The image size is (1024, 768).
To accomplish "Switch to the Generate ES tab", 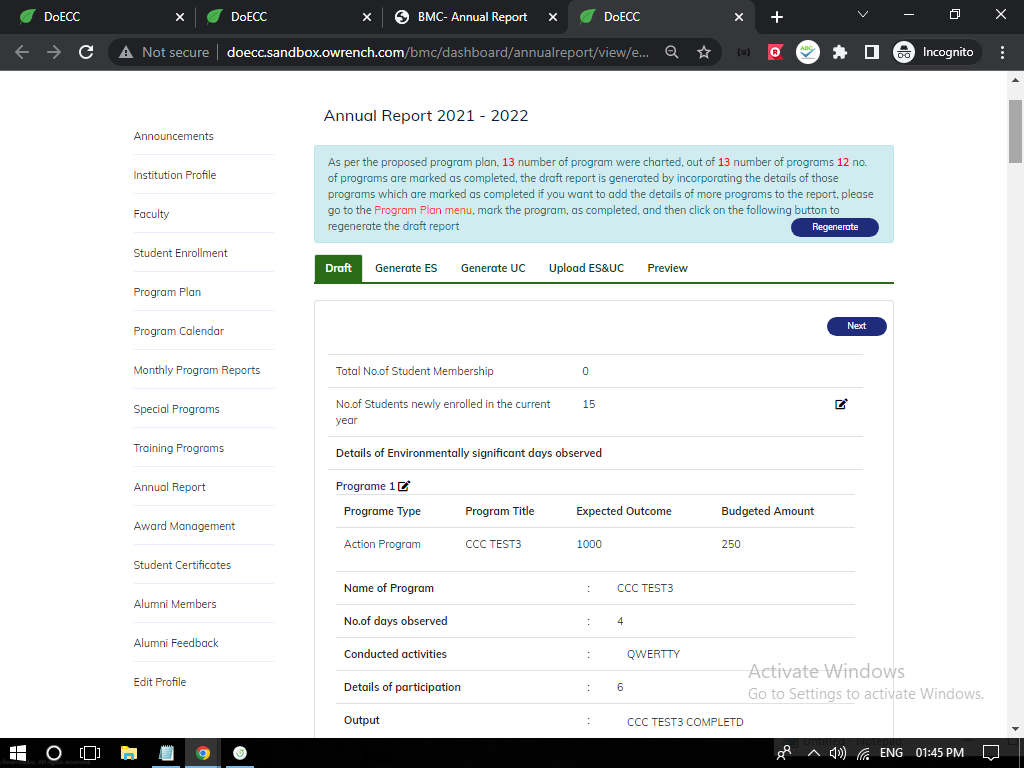I will pyautogui.click(x=405, y=268).
